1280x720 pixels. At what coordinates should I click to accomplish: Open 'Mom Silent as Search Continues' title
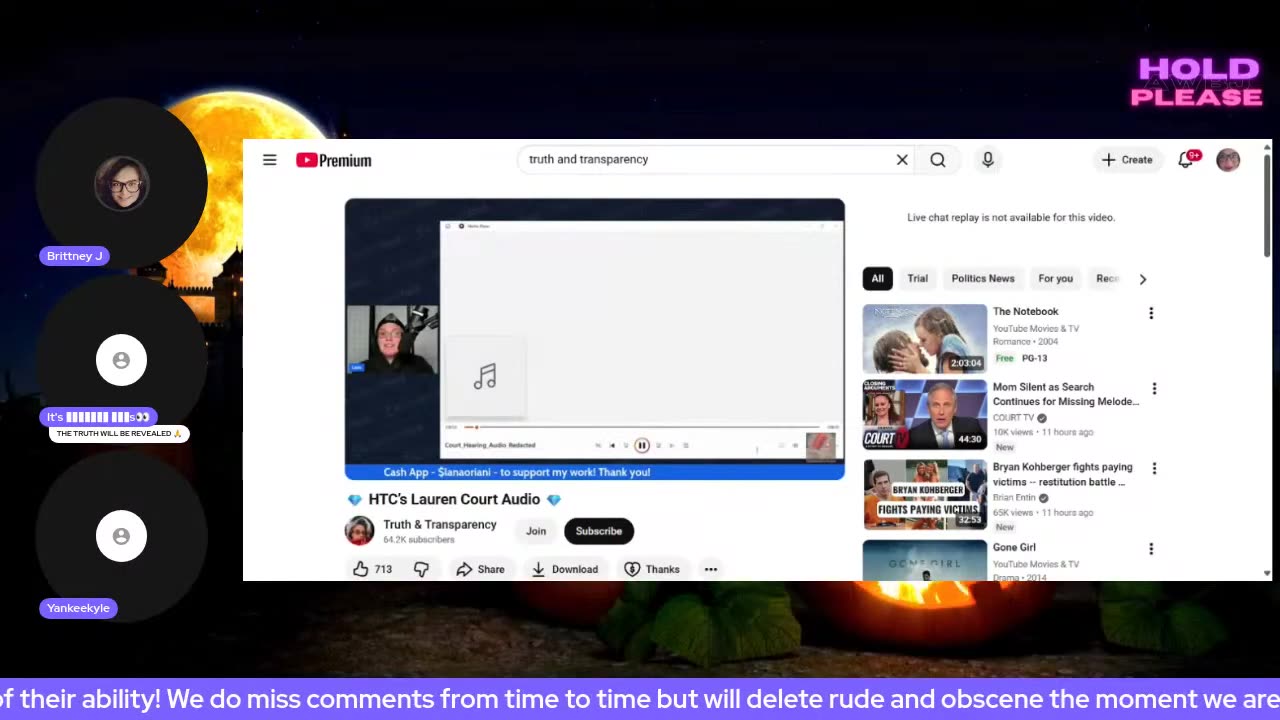[x=1065, y=394]
